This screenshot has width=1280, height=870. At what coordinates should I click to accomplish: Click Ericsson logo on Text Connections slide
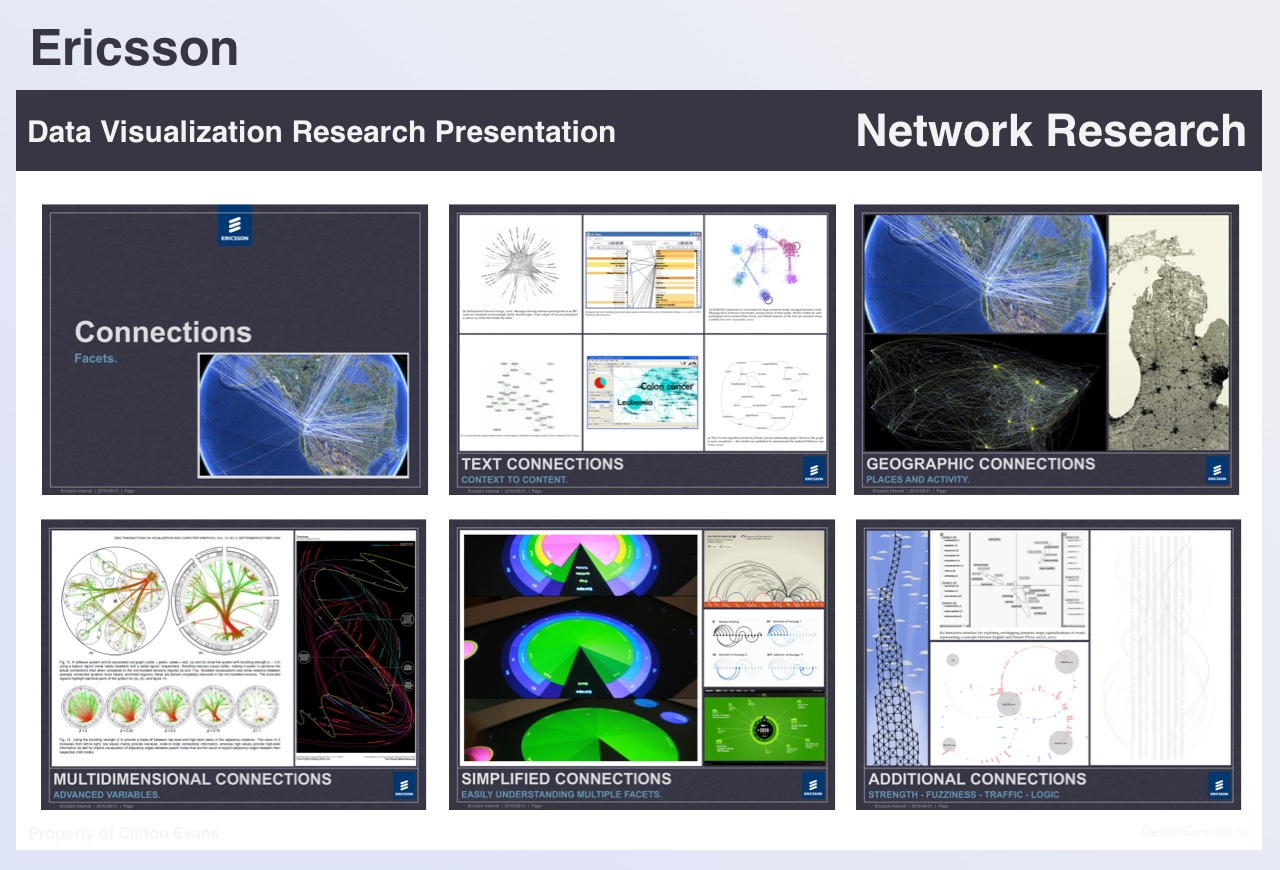click(x=815, y=470)
